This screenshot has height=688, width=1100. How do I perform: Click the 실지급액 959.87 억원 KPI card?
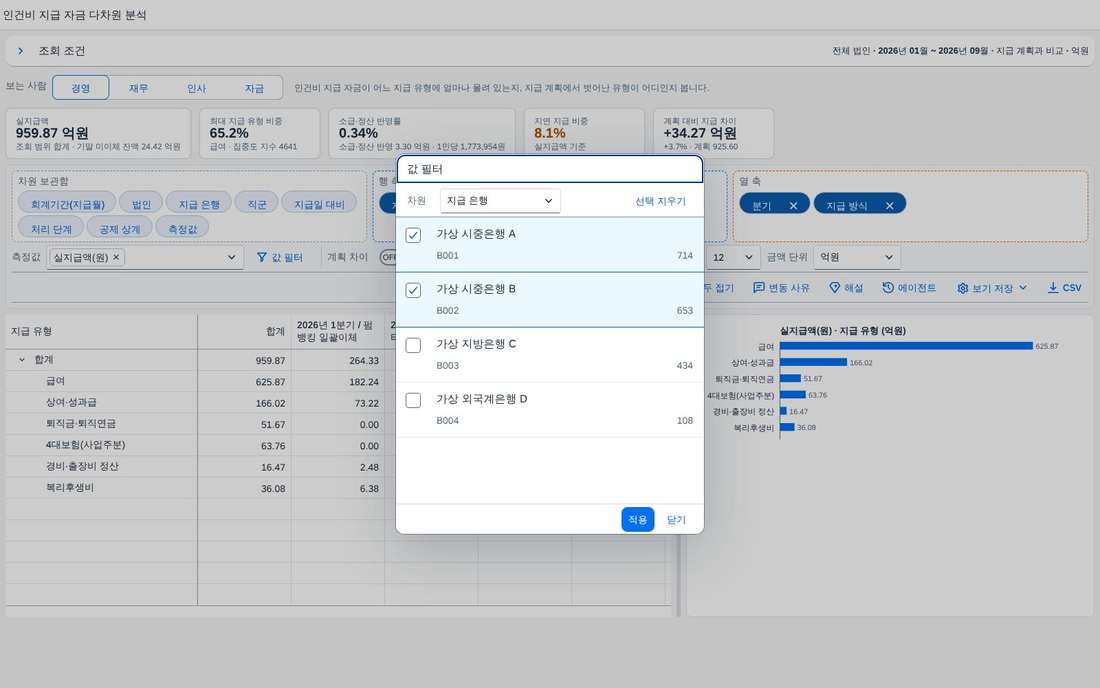pyautogui.click(x=98, y=133)
